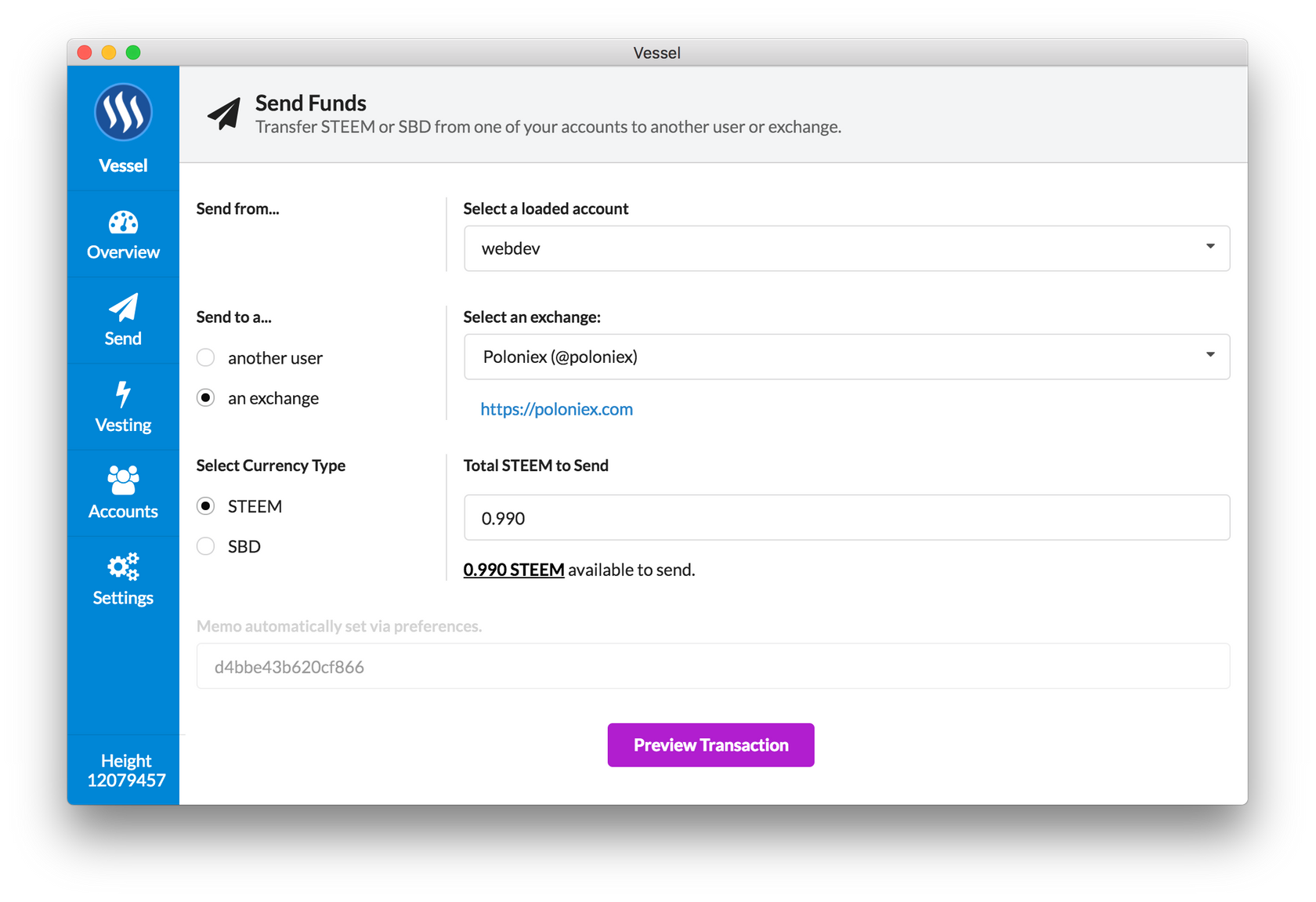Choose the 'an exchange' radio option
This screenshot has width=1316, height=902.
[x=206, y=398]
